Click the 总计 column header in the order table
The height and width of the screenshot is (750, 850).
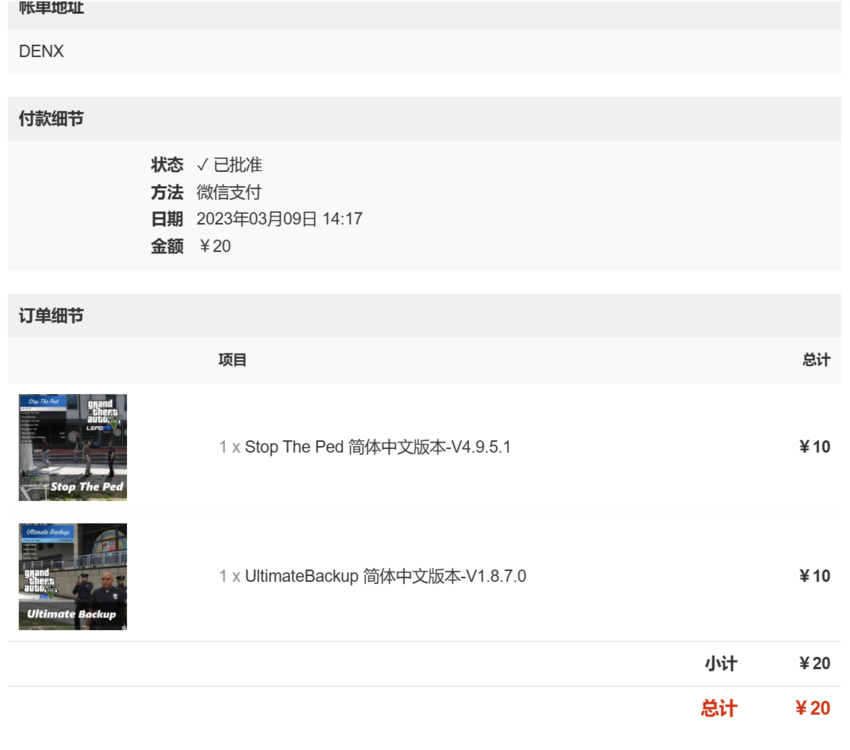point(815,360)
